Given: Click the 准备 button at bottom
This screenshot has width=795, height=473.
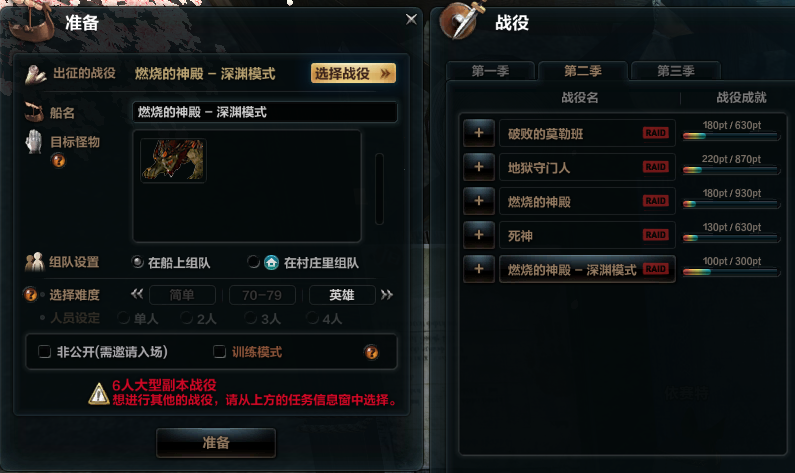Looking at the screenshot, I should click(x=216, y=443).
